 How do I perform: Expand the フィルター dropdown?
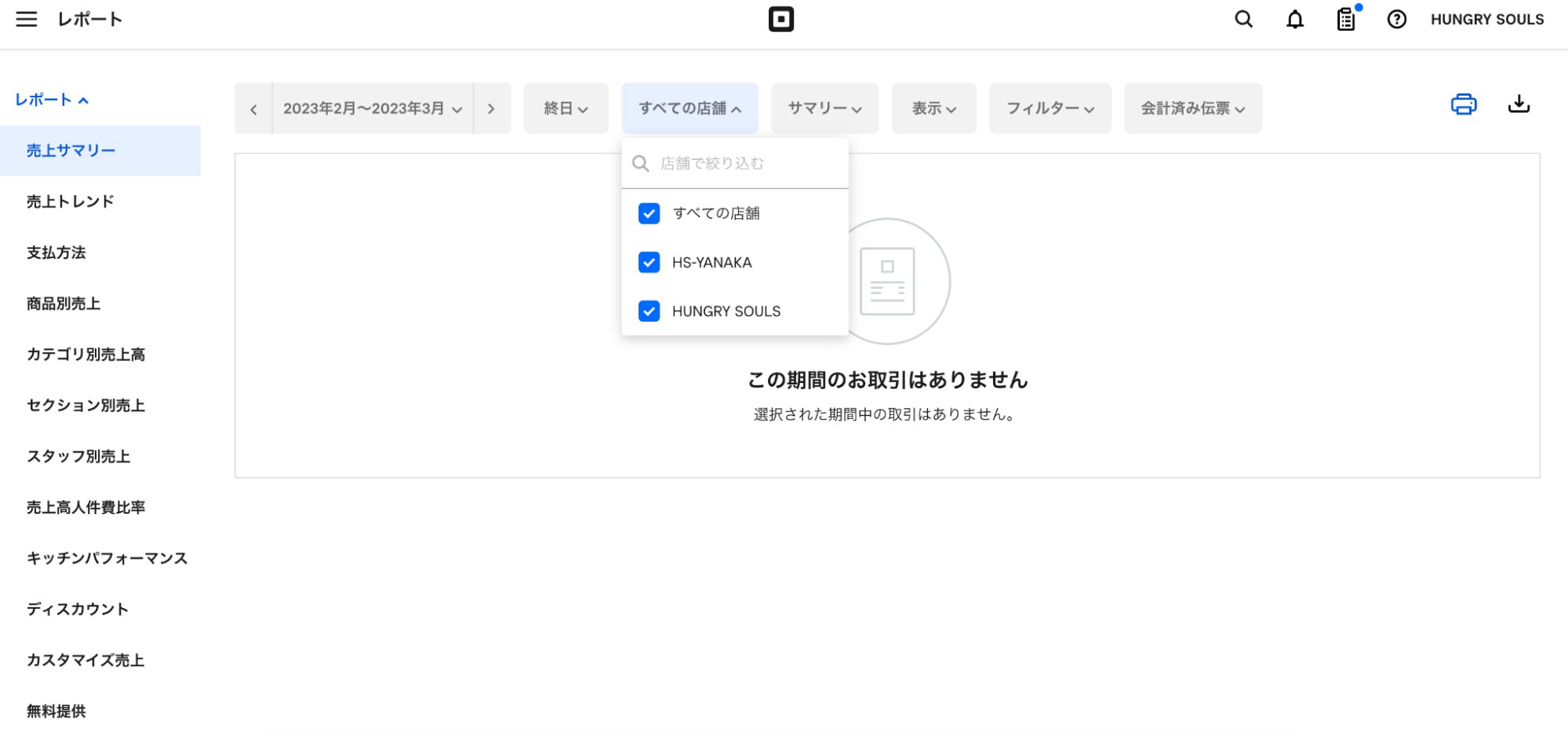(1050, 108)
